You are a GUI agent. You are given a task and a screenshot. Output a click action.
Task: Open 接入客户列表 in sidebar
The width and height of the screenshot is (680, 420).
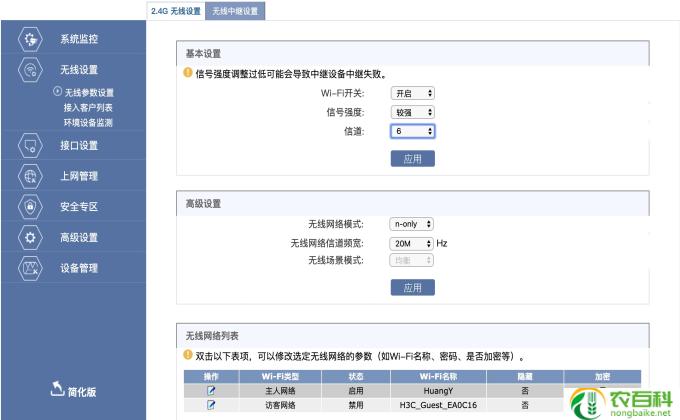88,107
